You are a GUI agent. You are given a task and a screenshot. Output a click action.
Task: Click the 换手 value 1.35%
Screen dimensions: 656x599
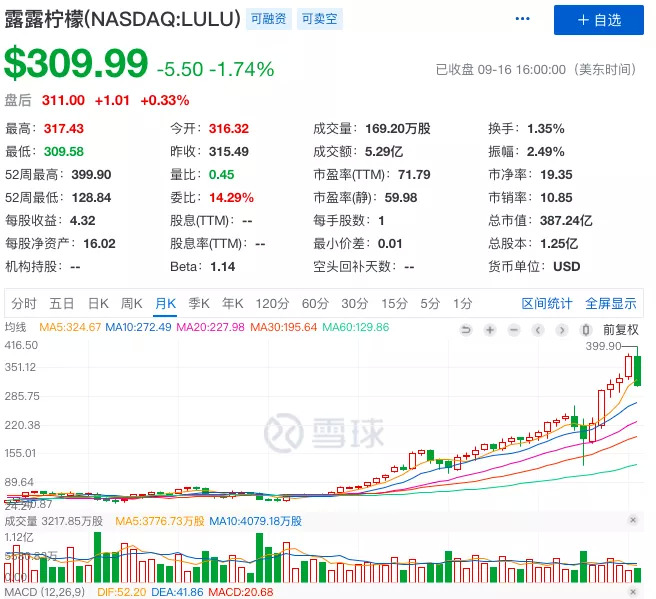click(x=546, y=128)
